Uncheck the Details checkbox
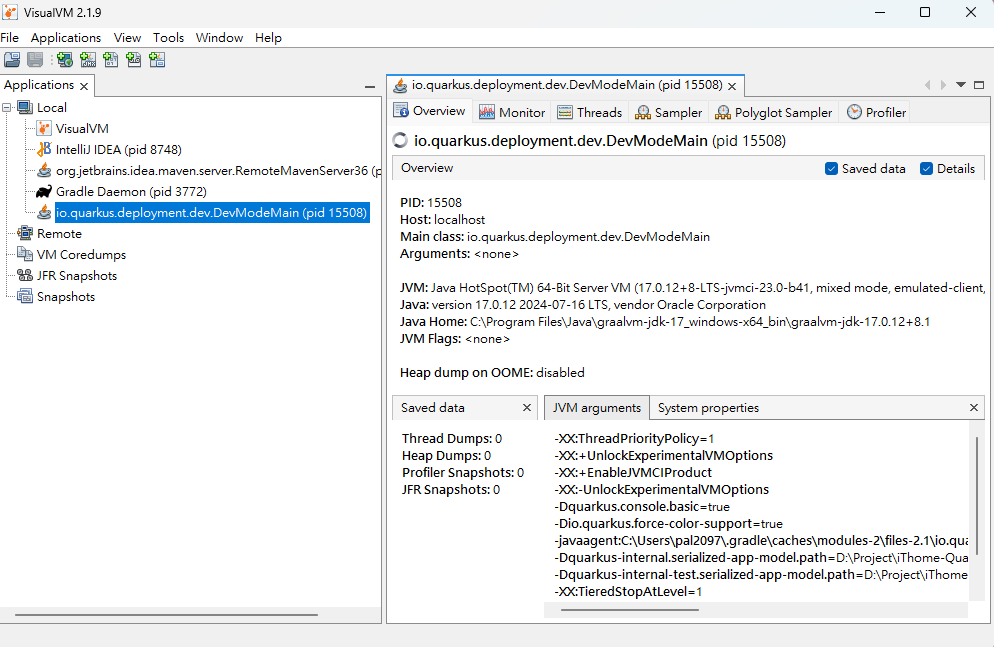994x647 pixels. [926, 169]
